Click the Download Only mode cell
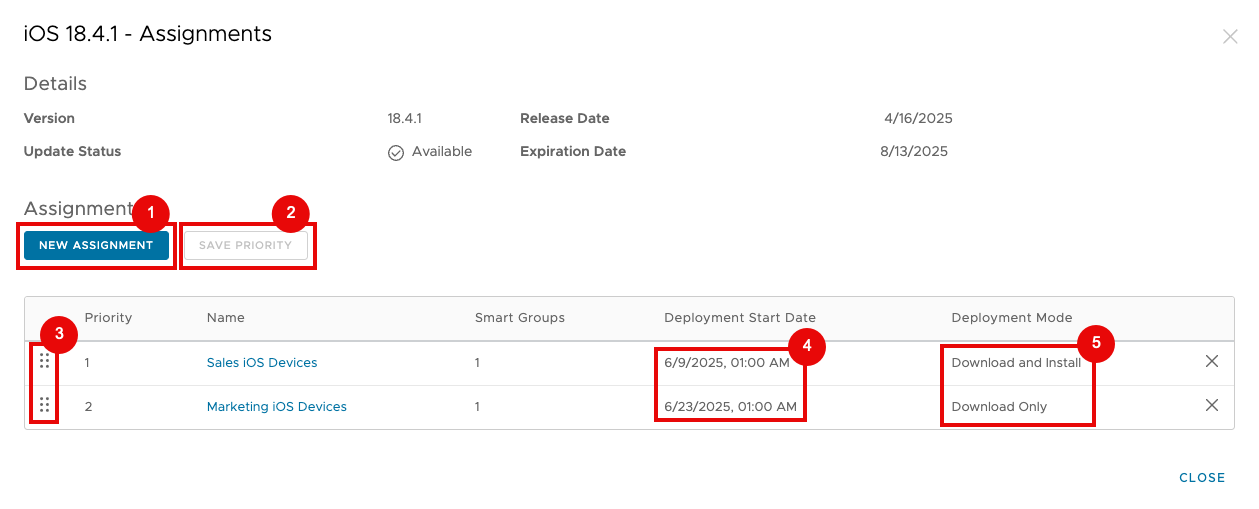 [x=999, y=407]
